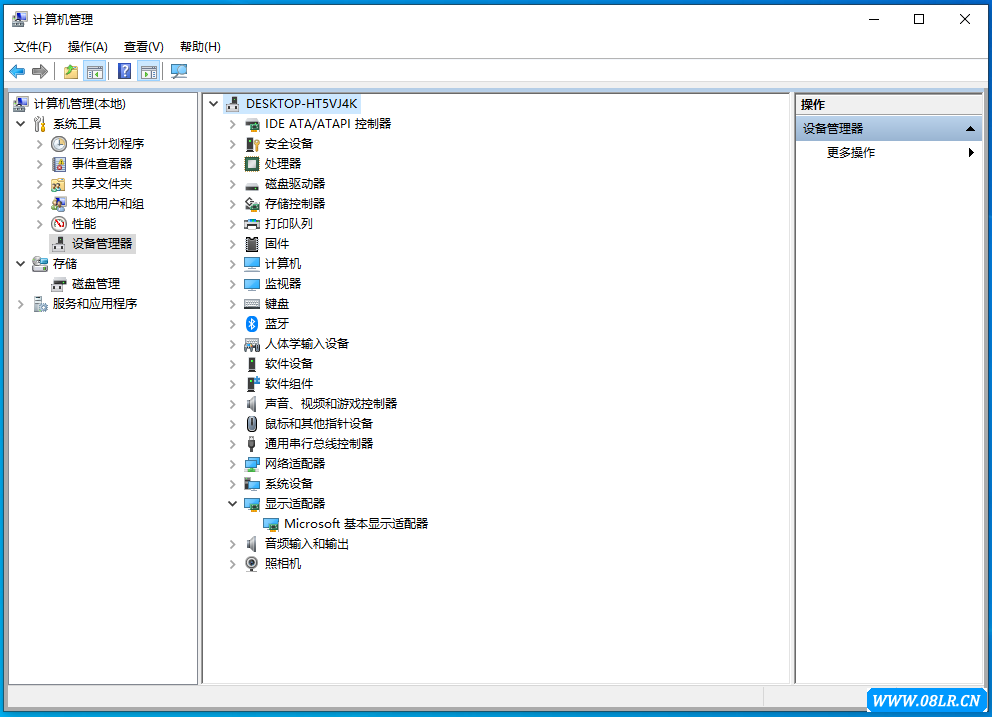The height and width of the screenshot is (717, 992).
Task: Click the 网络适配器 icon
Action: click(252, 464)
